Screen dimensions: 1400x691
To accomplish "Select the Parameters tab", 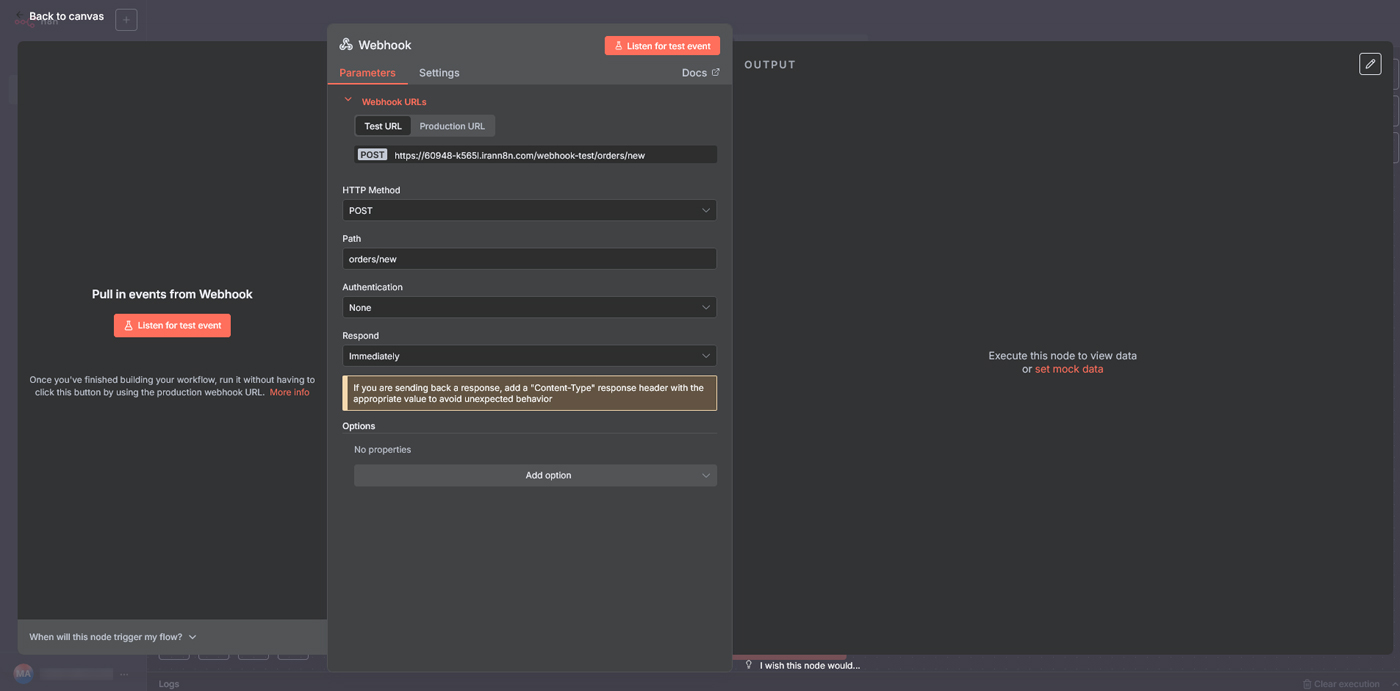I will (x=367, y=73).
